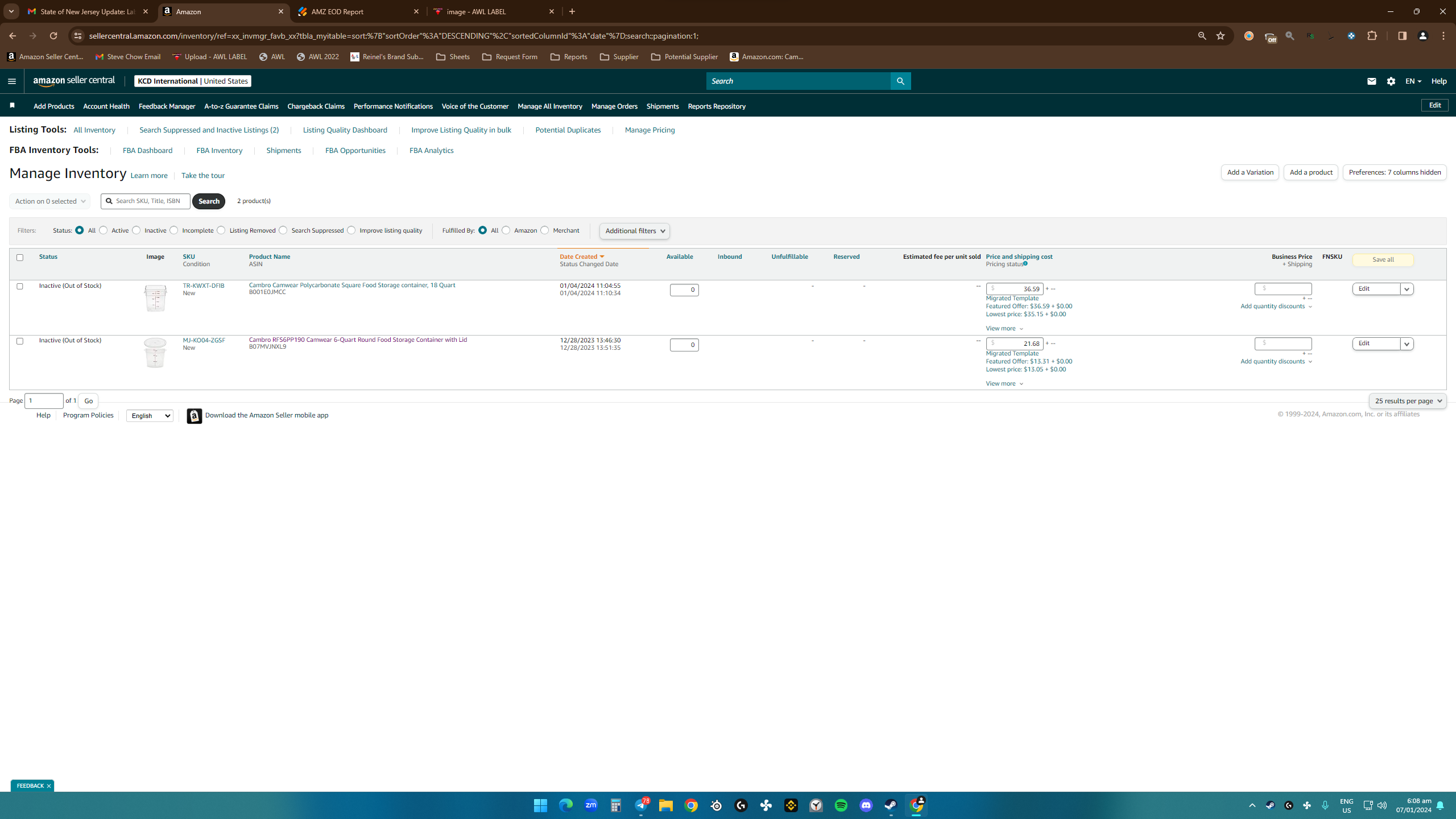Select the Active status filter
The image size is (1456, 819).
(104, 230)
